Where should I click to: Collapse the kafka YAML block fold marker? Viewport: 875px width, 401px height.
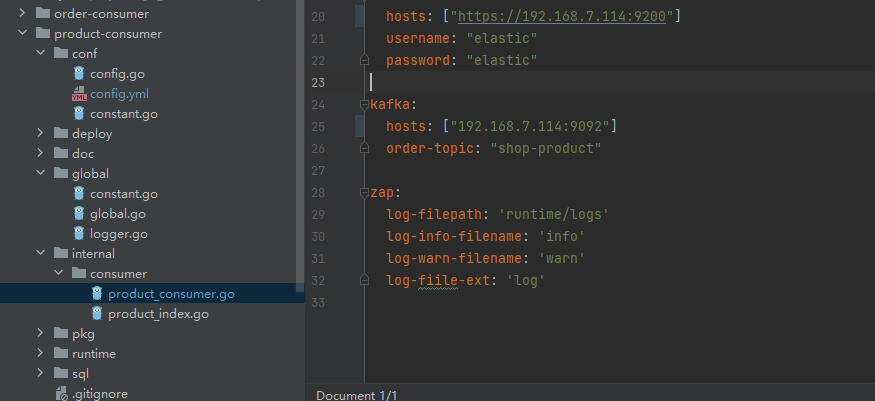click(x=364, y=104)
